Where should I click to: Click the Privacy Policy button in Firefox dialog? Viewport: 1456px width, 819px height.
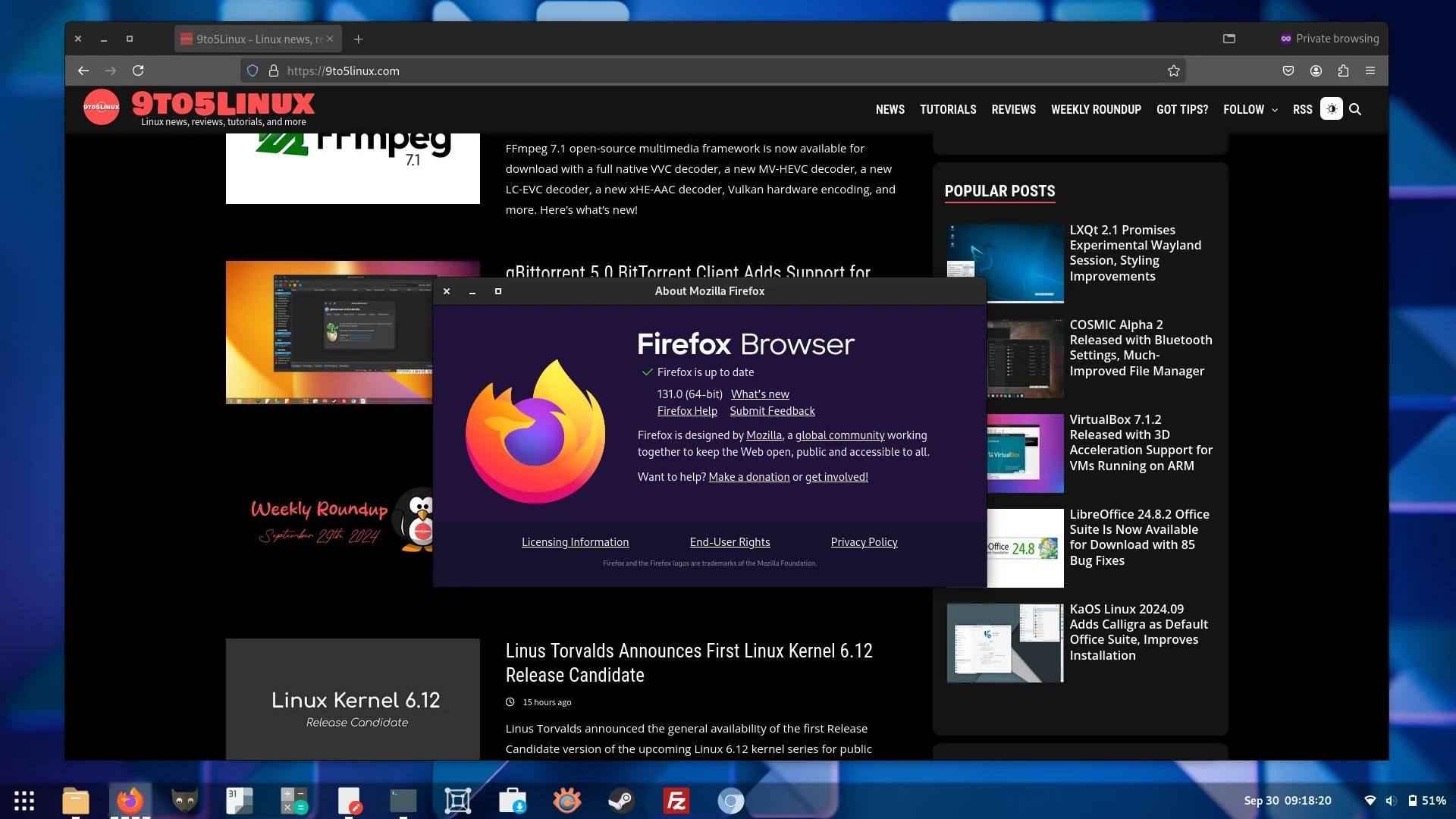click(863, 541)
